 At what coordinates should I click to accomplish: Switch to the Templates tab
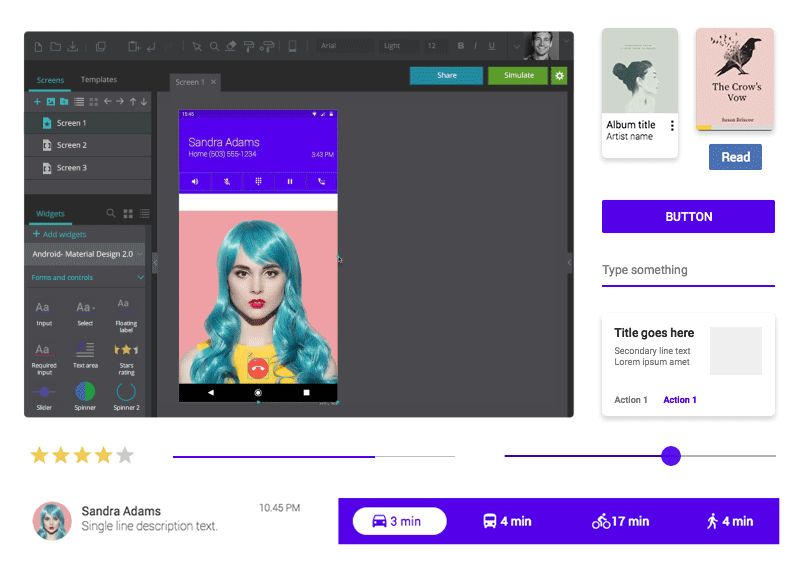click(x=98, y=80)
